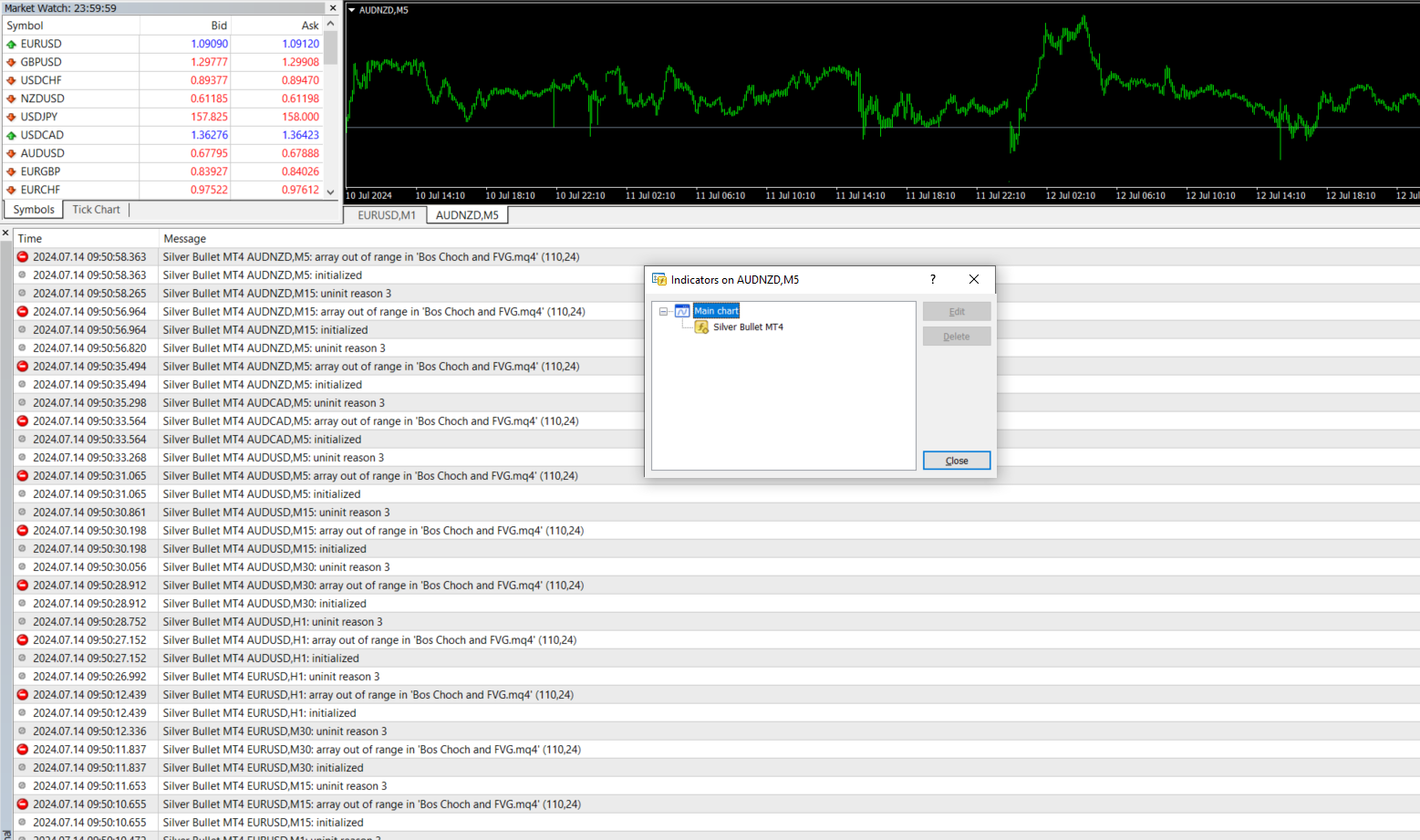1420x840 pixels.
Task: Click the Silver Bullet MT4 indicator icon
Action: tap(701, 327)
